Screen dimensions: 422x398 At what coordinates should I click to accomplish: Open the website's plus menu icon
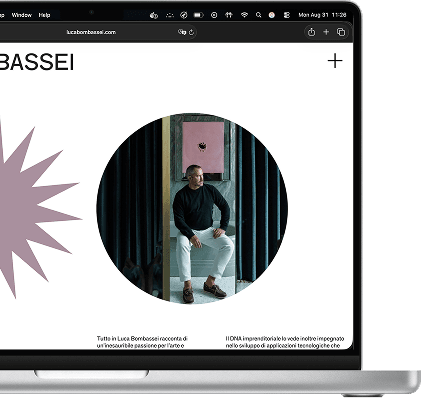[x=335, y=61]
